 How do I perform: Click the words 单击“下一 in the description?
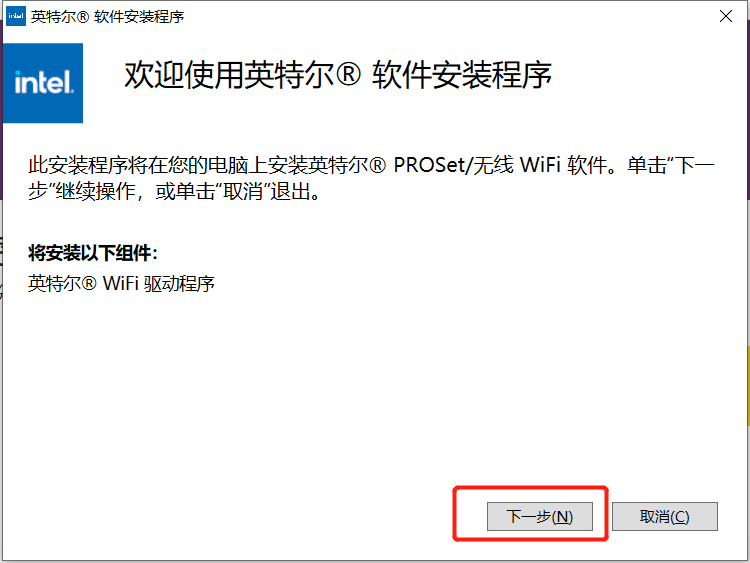[671, 165]
